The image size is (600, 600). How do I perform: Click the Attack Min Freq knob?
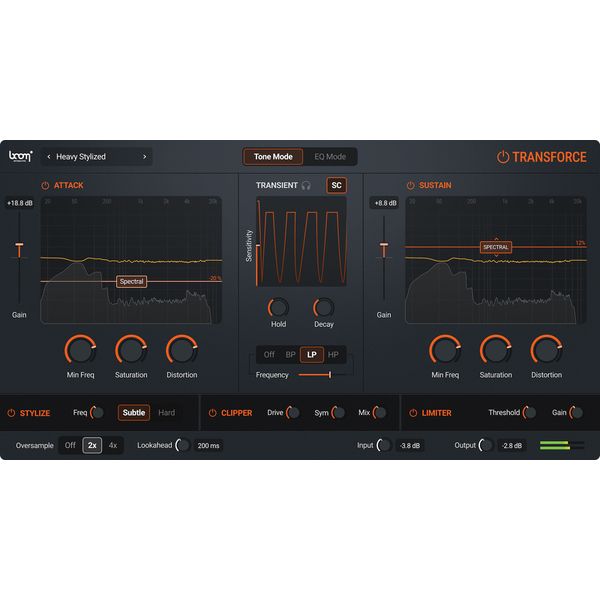[x=80, y=350]
